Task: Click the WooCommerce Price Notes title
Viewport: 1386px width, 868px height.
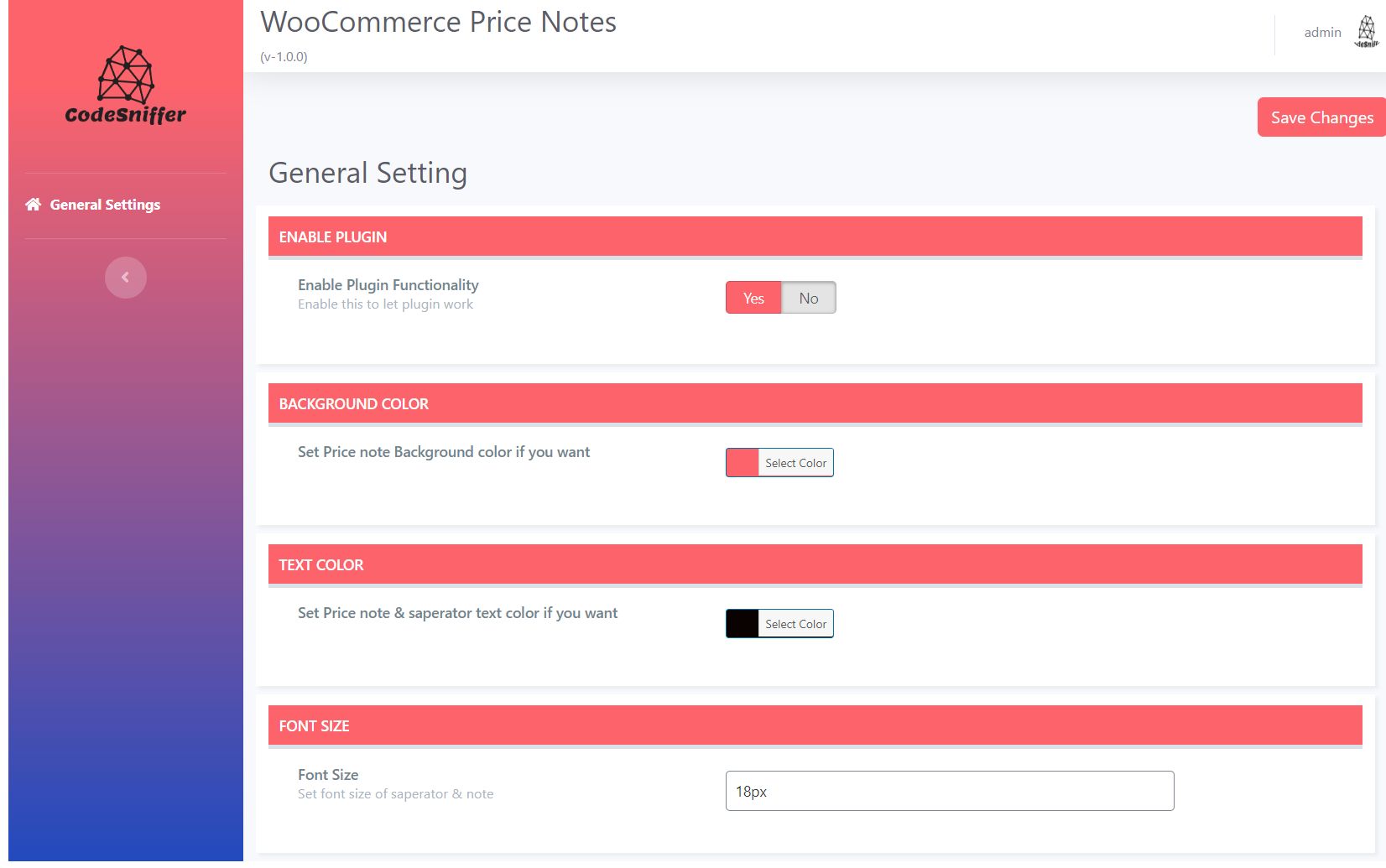Action: [x=438, y=23]
